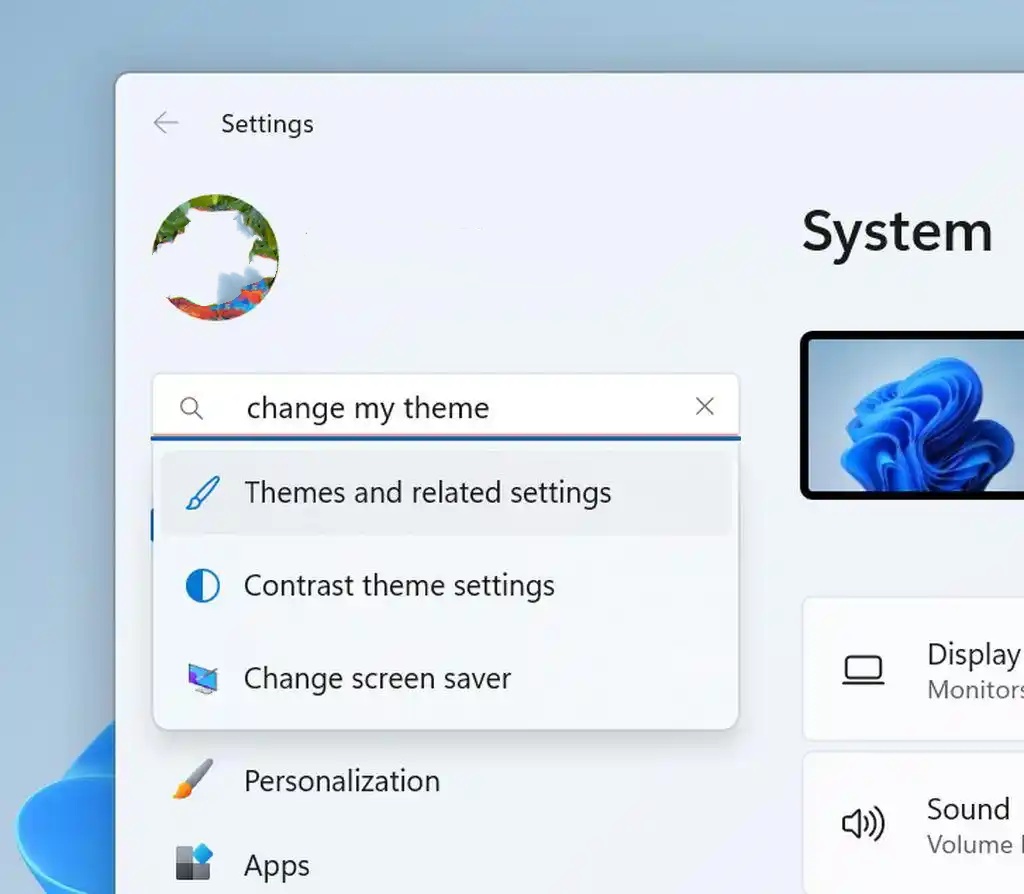Go to Apps in the sidebar
1024x894 pixels.
pos(276,865)
